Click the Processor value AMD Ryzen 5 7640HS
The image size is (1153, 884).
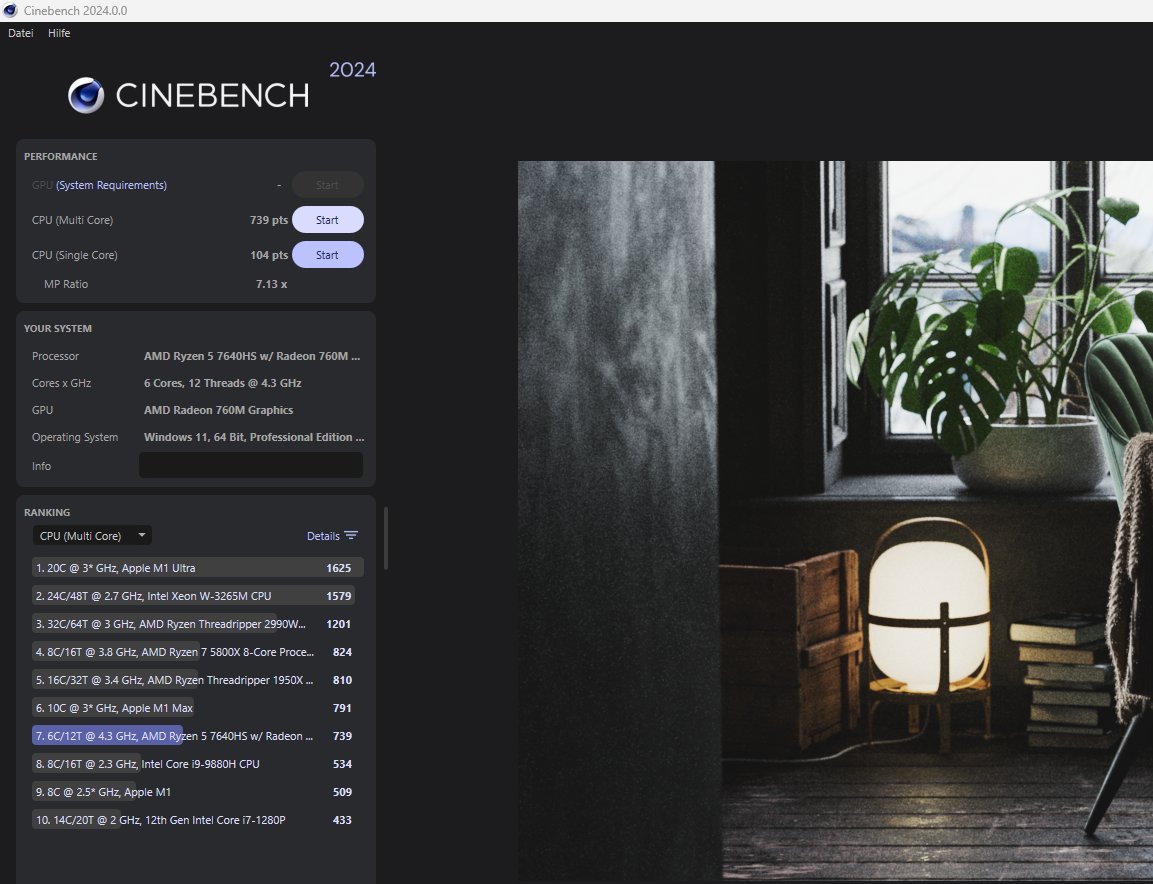point(252,356)
